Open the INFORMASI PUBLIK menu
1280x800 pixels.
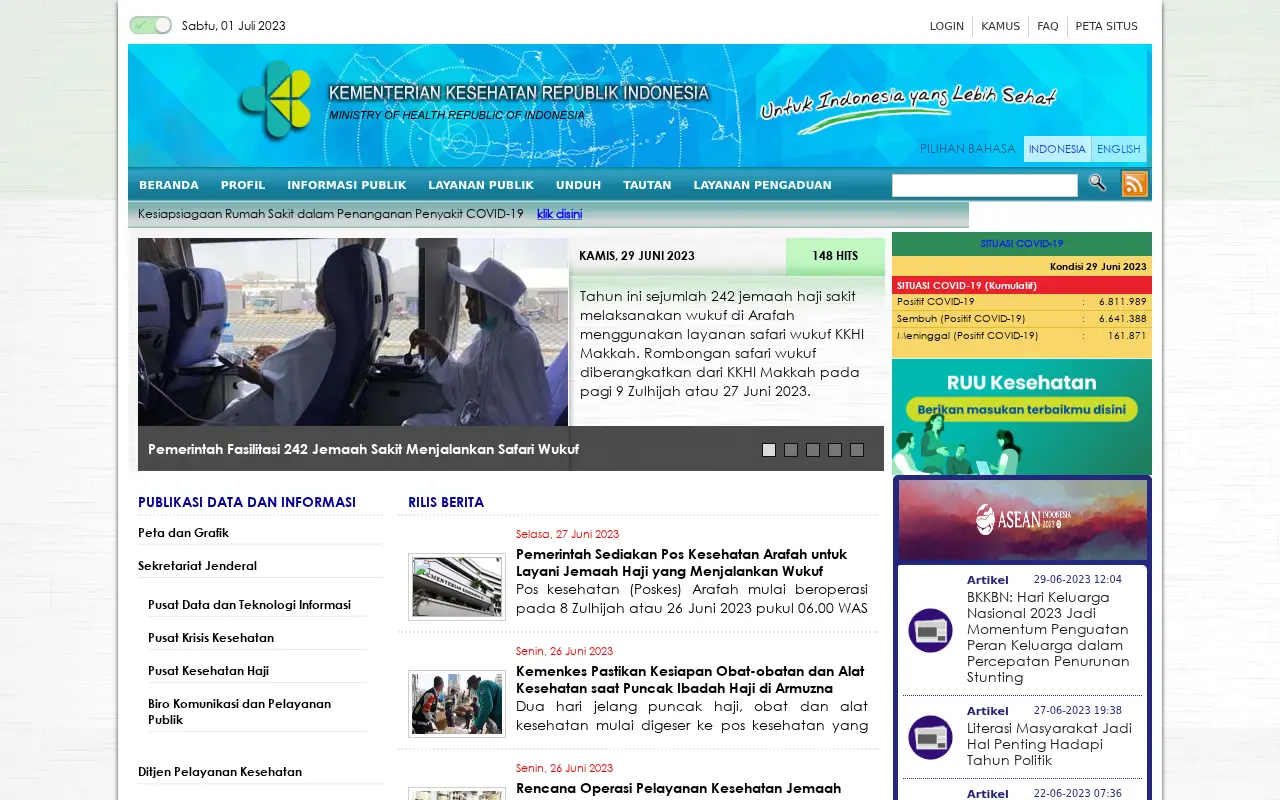(x=347, y=185)
